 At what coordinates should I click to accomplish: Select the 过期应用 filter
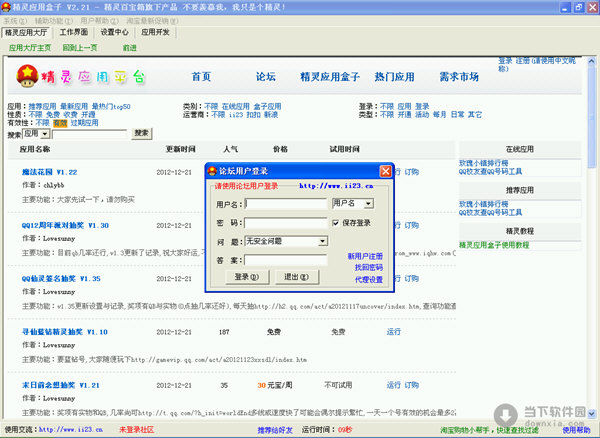[85, 123]
